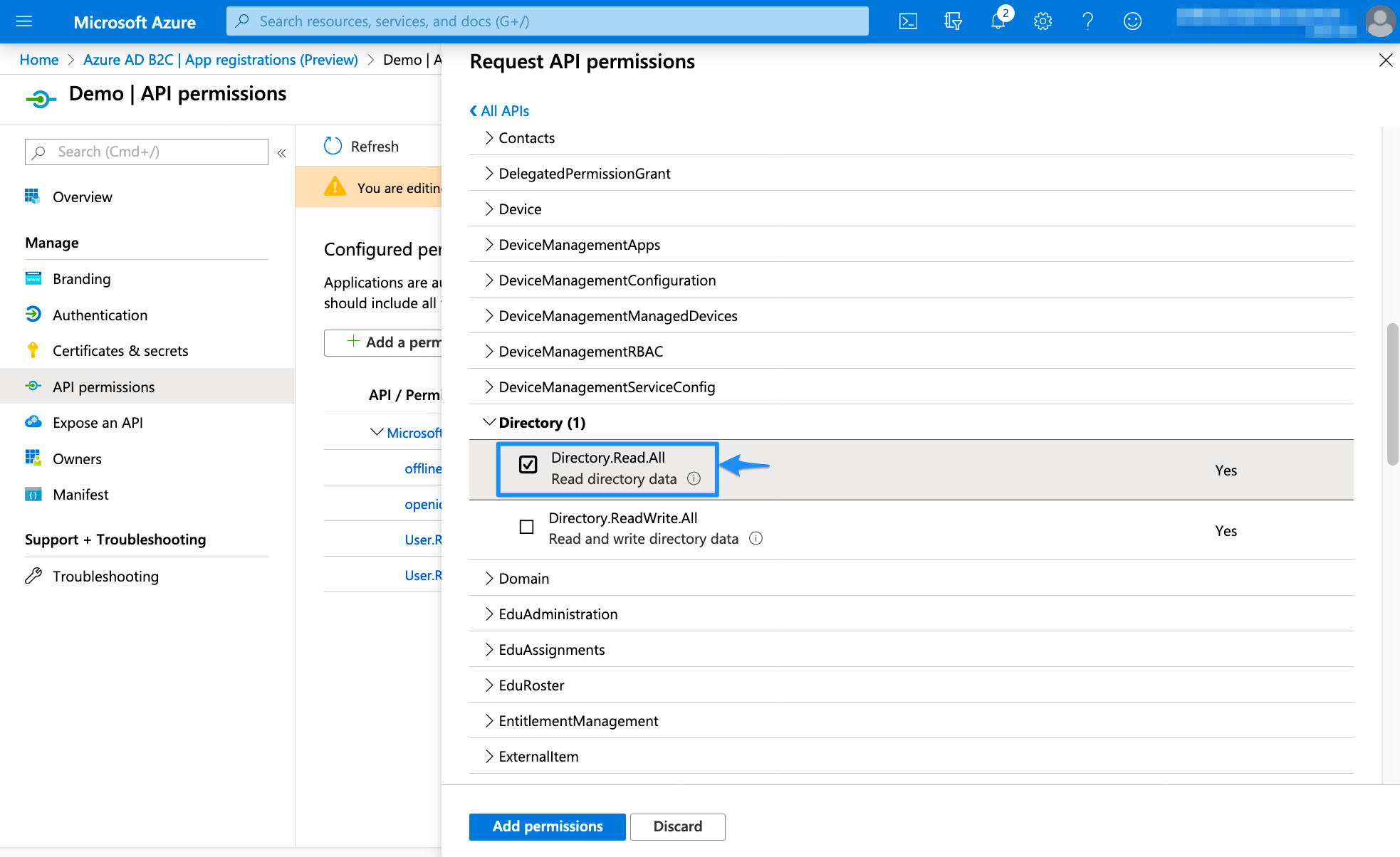The image size is (1400, 857).
Task: Open the portal settings gear icon
Action: coord(1043,21)
